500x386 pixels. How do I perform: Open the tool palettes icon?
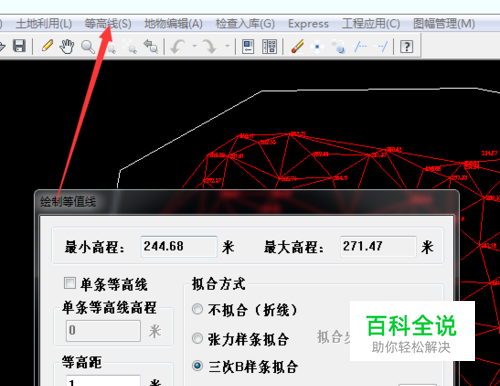click(x=269, y=46)
